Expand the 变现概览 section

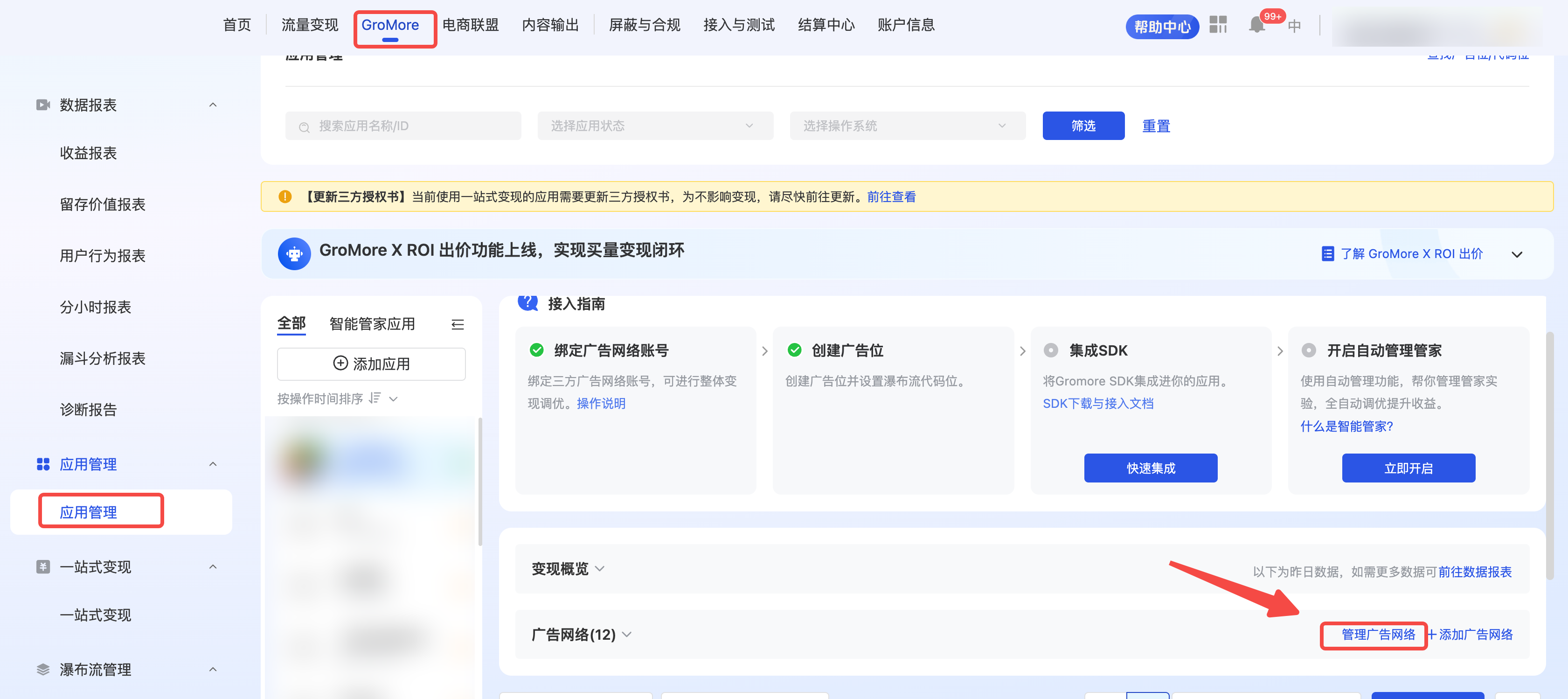pyautogui.click(x=600, y=569)
